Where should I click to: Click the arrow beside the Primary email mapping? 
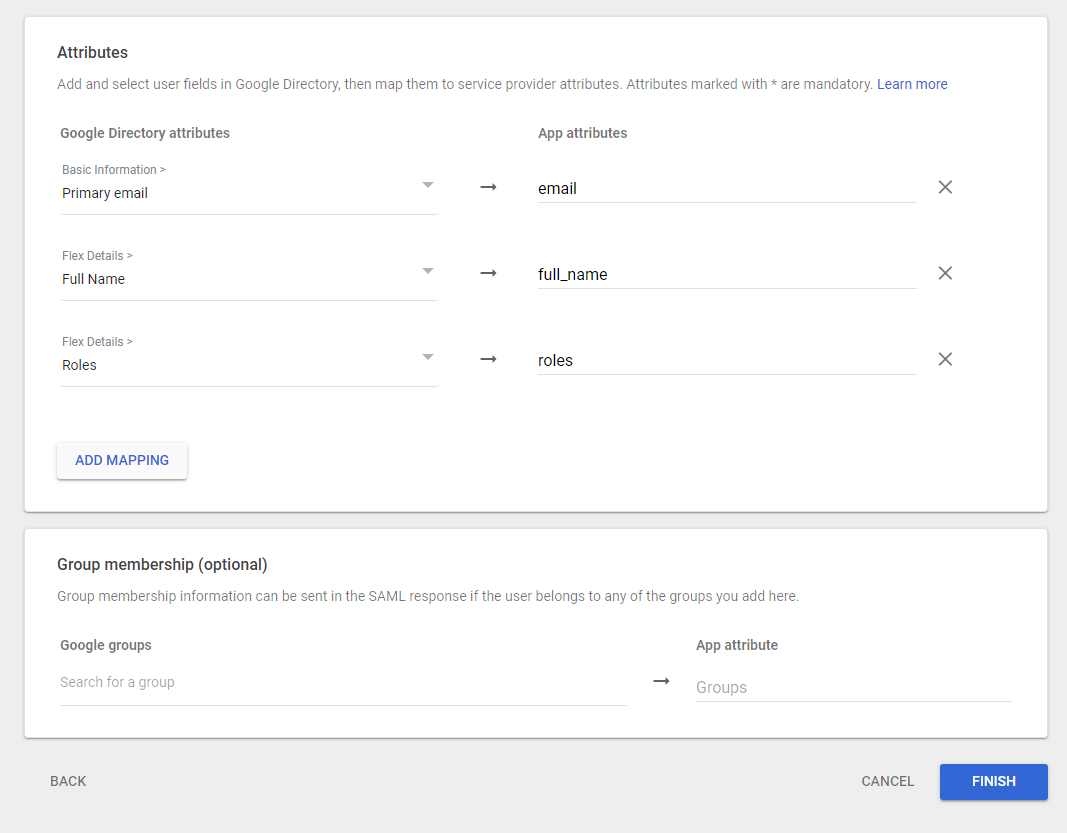(x=488, y=187)
